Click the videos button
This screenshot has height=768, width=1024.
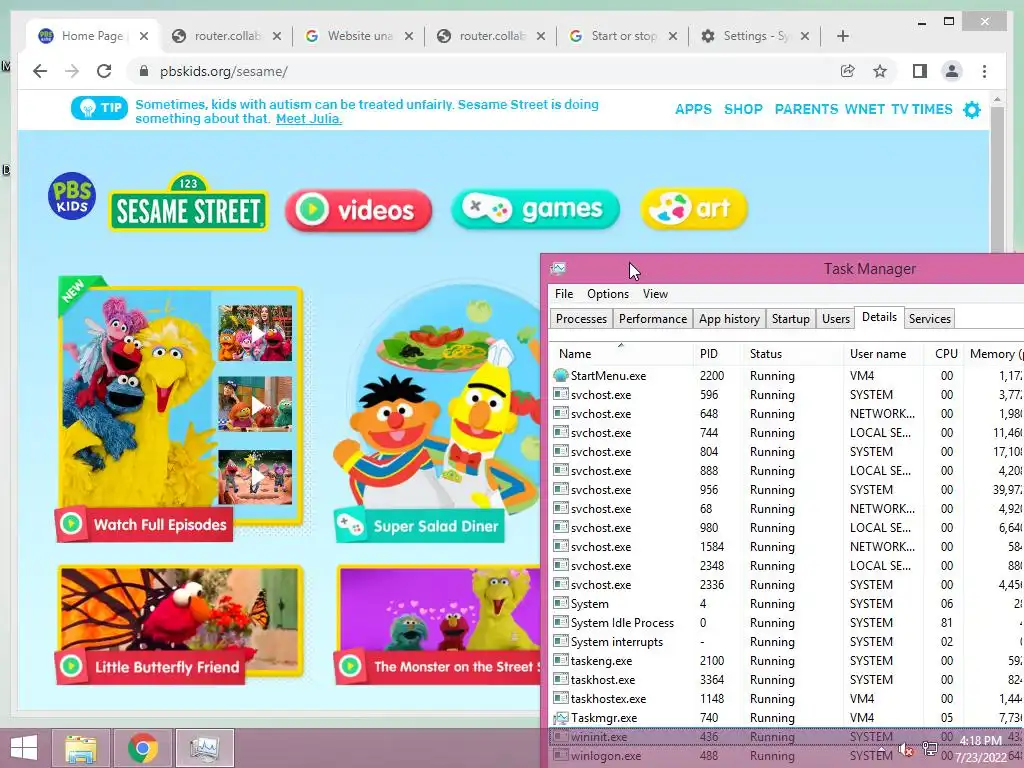coord(359,210)
